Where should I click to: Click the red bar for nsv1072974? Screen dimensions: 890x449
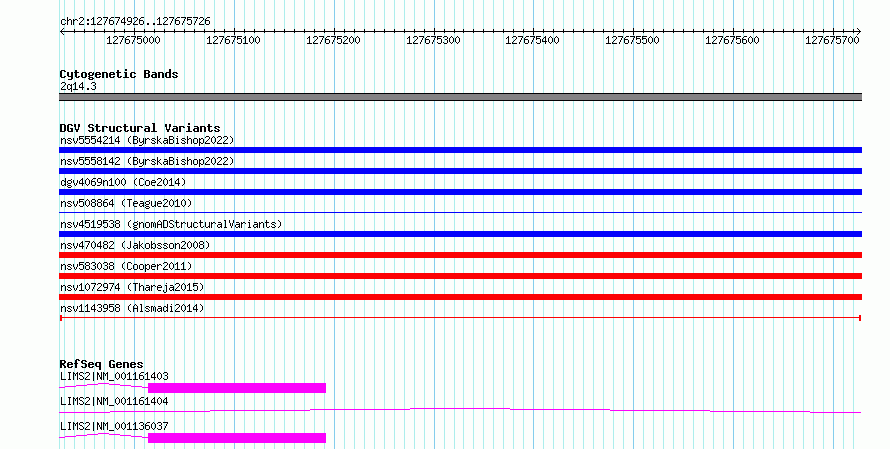pyautogui.click(x=460, y=297)
